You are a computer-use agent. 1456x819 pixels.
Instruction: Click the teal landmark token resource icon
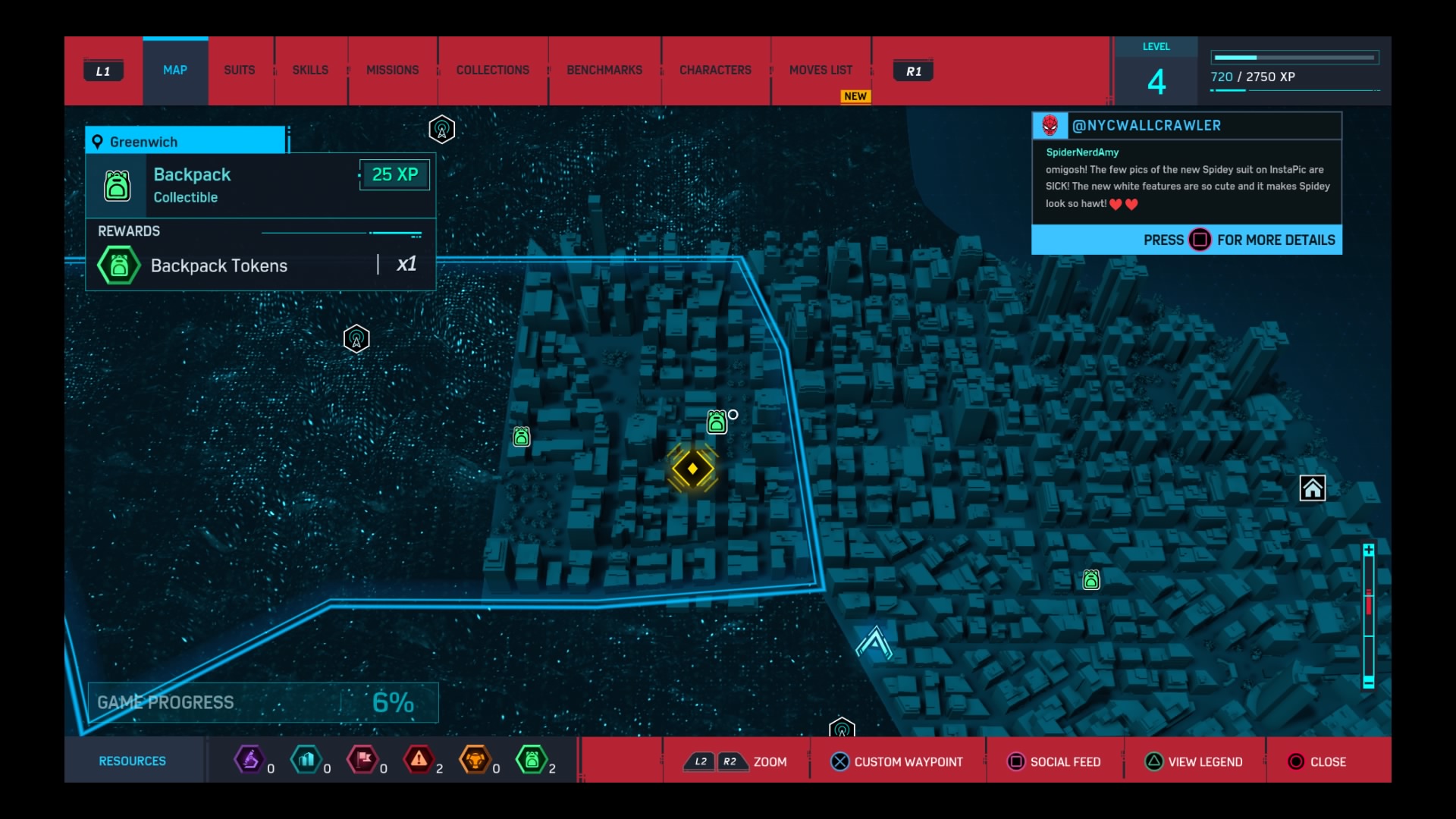click(306, 759)
